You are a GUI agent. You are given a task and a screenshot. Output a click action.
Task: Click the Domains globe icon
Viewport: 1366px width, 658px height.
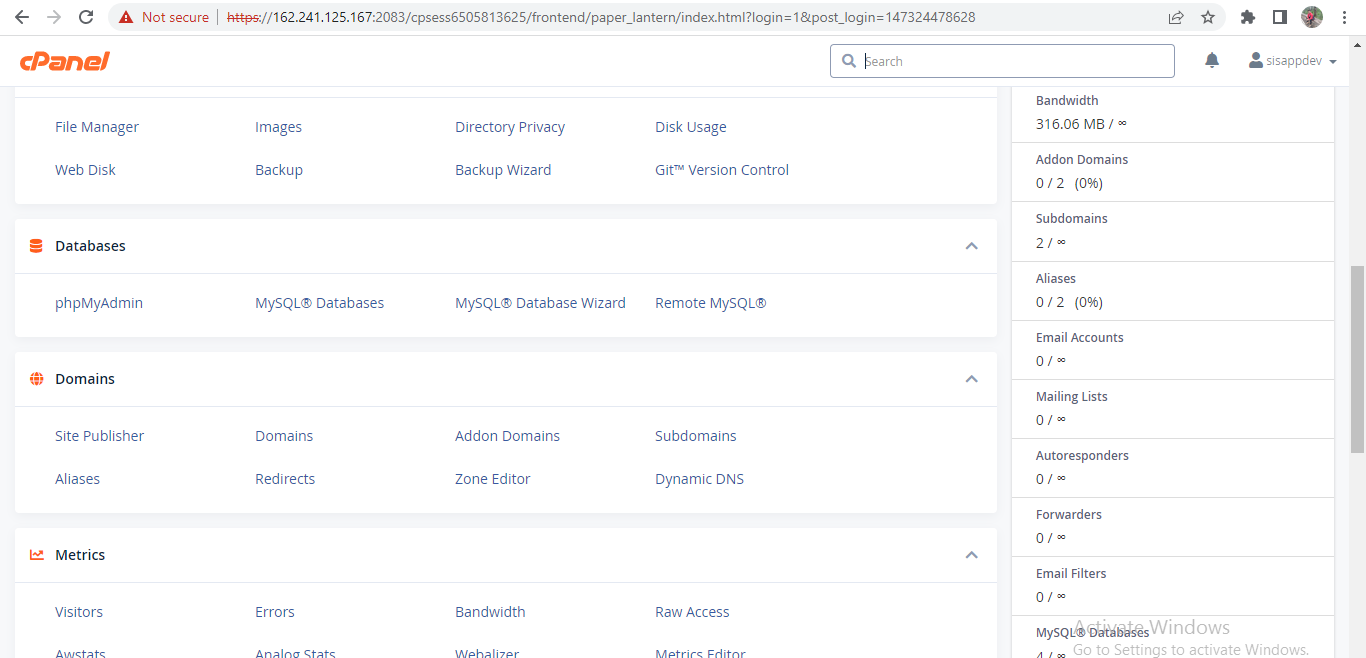coord(36,379)
